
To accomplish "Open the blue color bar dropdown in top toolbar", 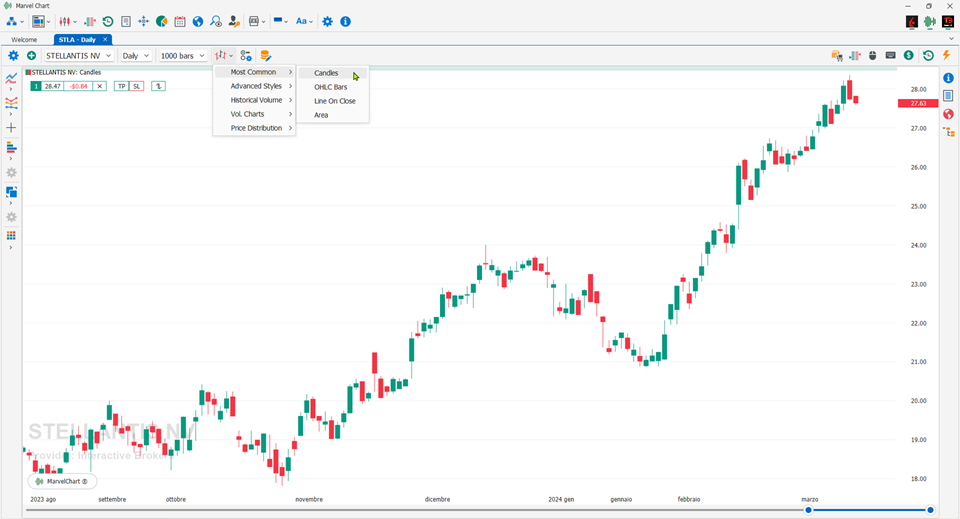I will (280, 21).
